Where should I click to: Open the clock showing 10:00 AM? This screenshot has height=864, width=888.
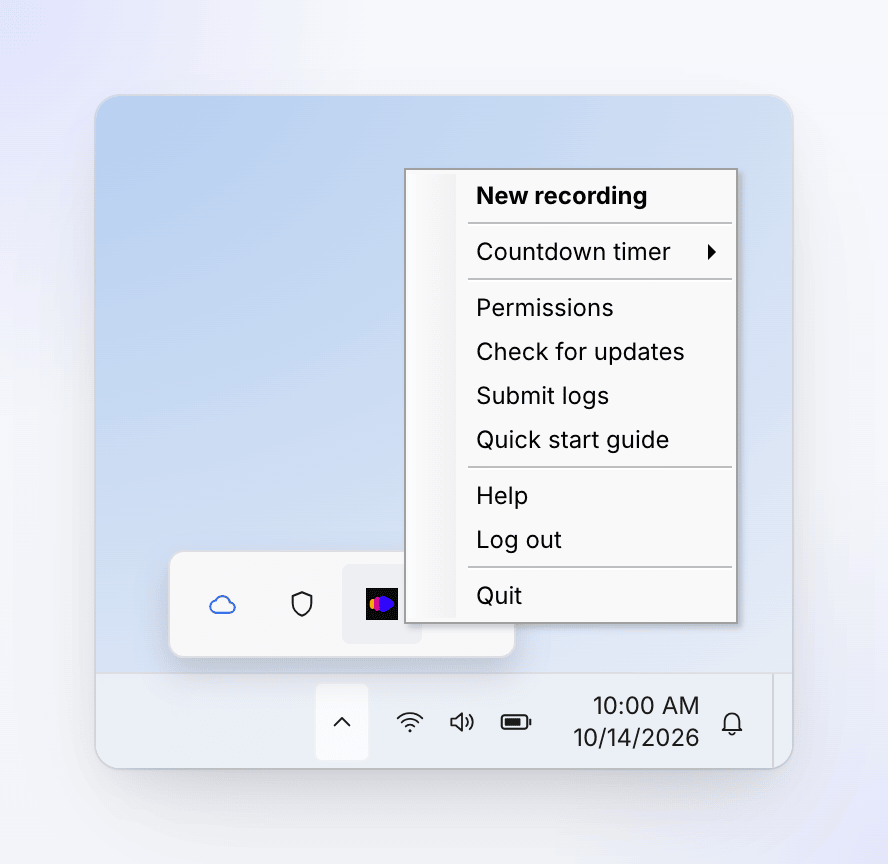[x=636, y=722]
